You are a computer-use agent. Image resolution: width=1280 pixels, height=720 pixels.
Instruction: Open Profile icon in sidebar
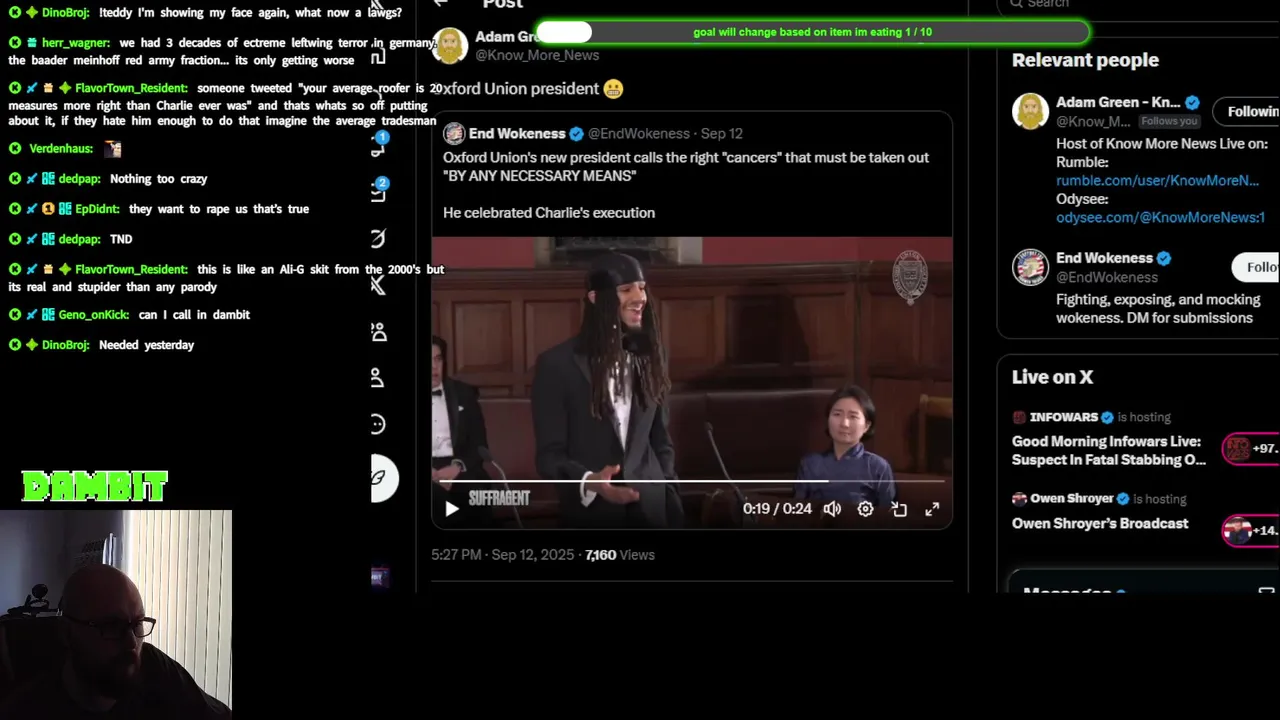point(378,378)
